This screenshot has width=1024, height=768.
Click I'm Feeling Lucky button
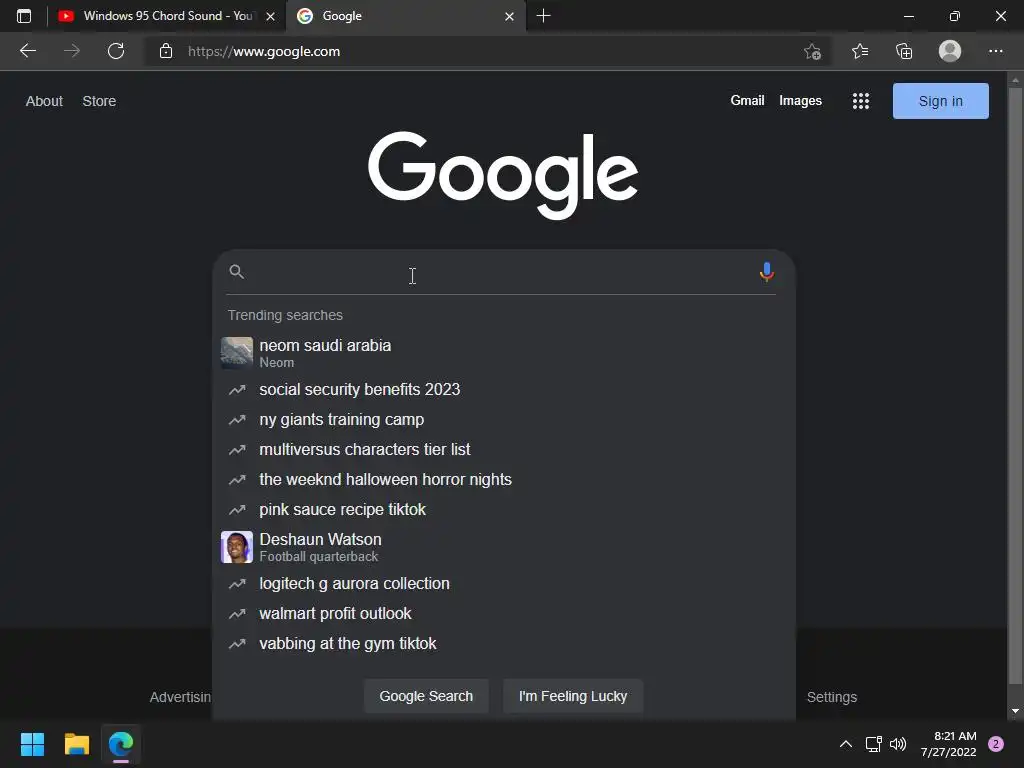click(x=573, y=696)
